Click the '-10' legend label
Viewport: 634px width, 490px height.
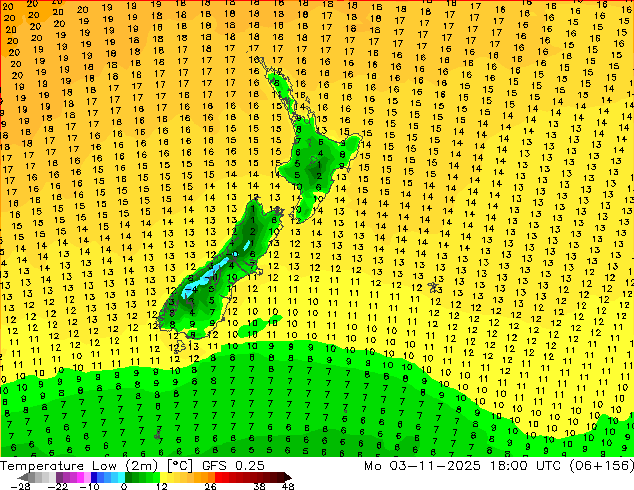[x=89, y=486]
